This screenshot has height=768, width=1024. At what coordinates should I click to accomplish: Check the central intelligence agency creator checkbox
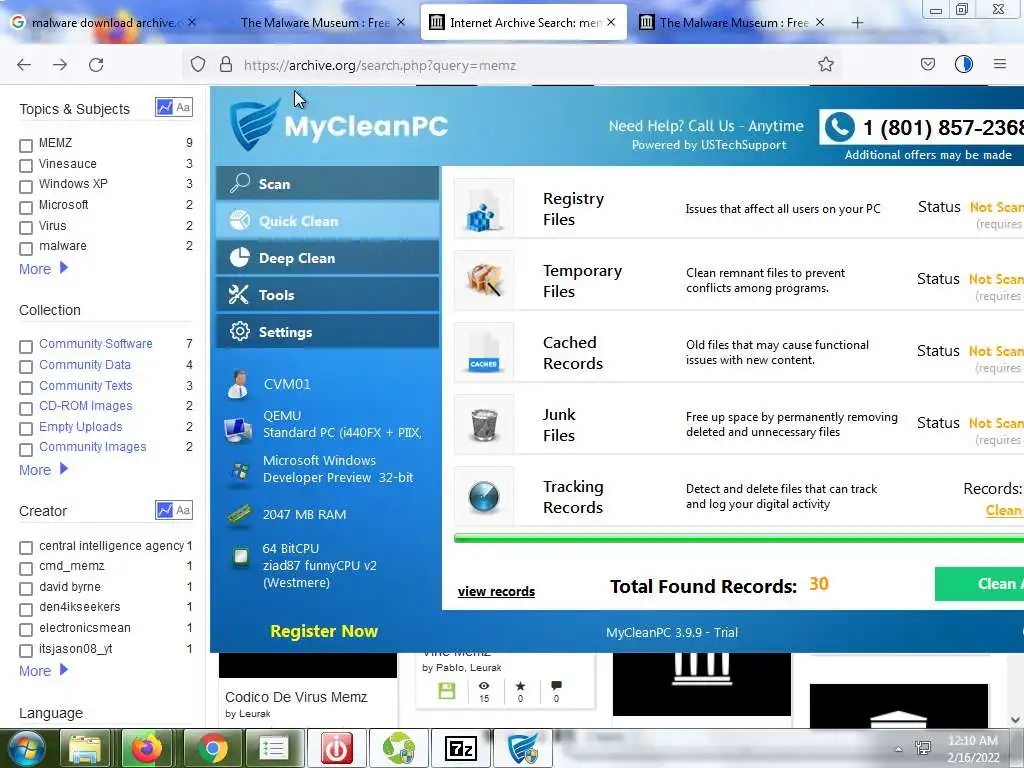pos(26,547)
